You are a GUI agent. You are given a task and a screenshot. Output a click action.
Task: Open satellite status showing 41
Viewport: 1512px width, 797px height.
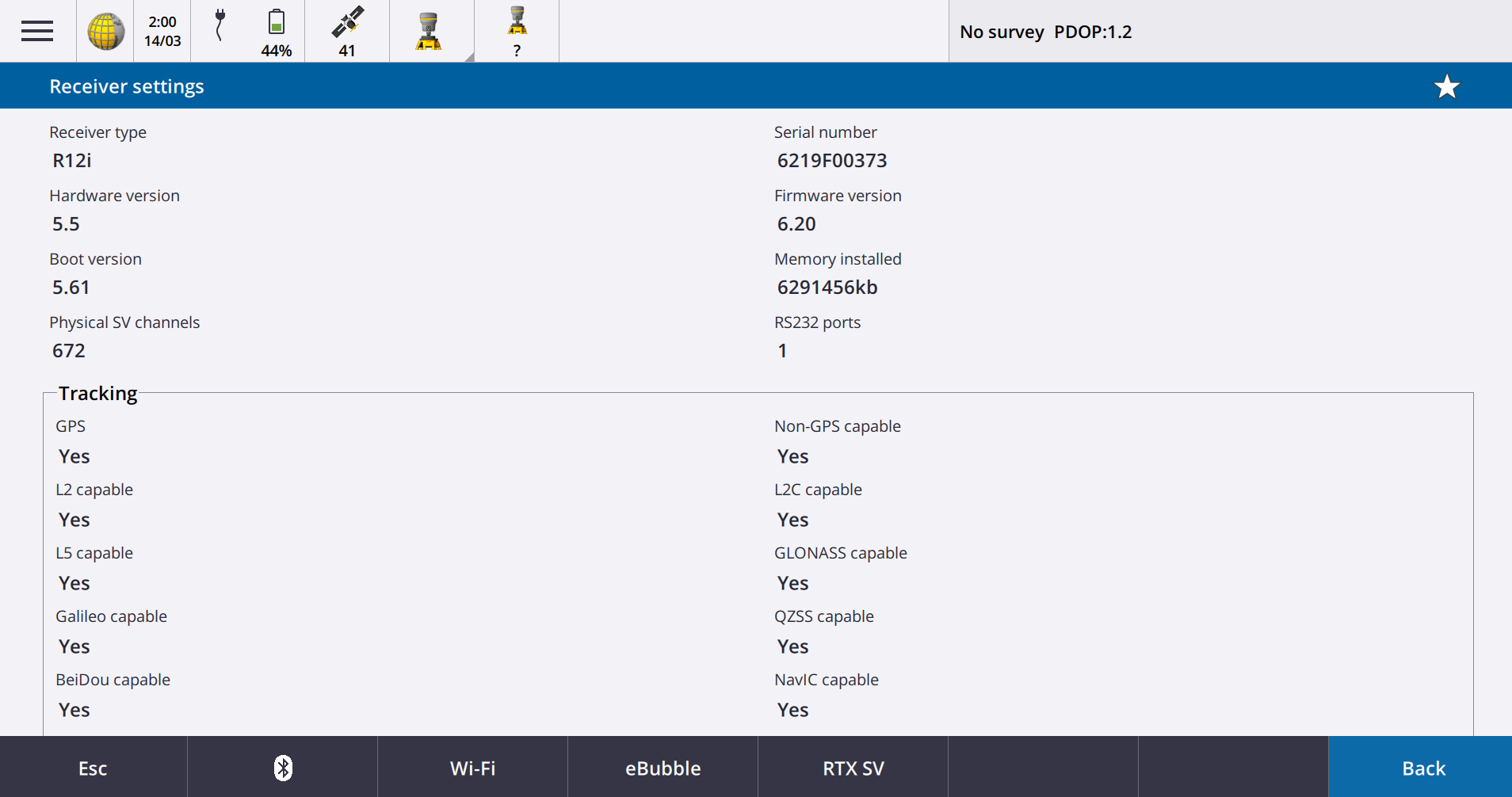347,32
